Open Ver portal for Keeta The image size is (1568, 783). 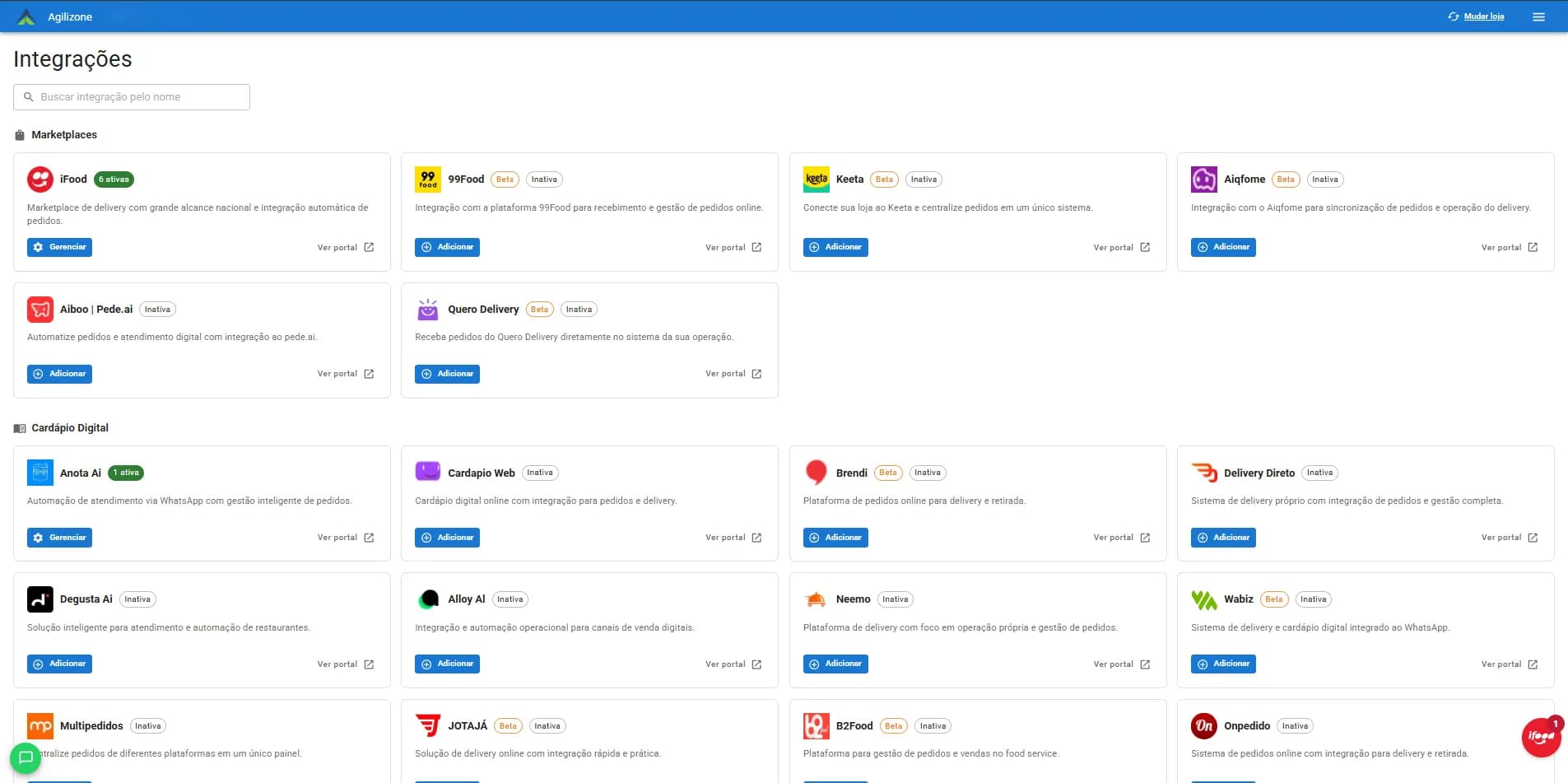1122,248
